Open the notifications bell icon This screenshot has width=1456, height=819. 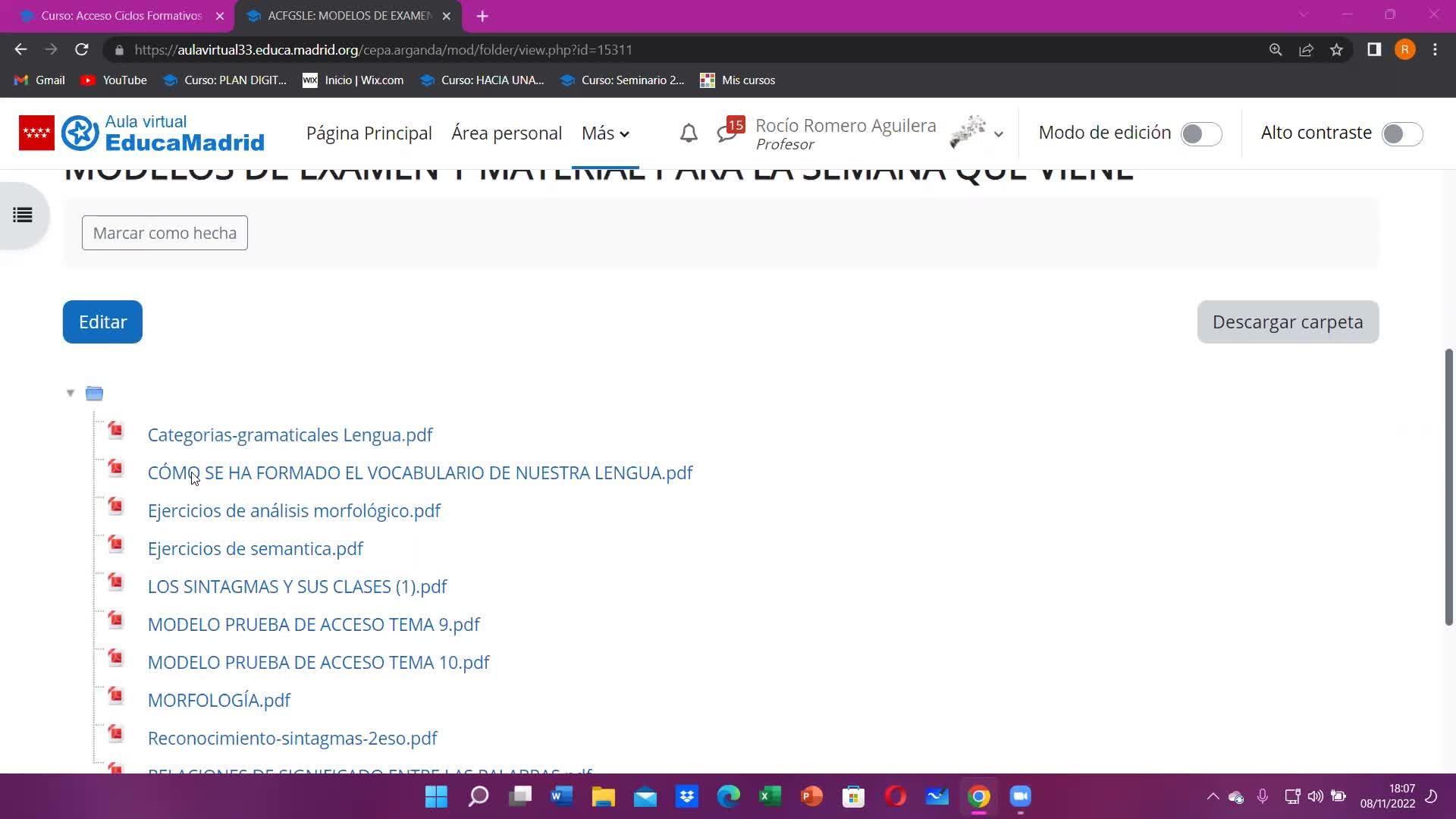688,134
